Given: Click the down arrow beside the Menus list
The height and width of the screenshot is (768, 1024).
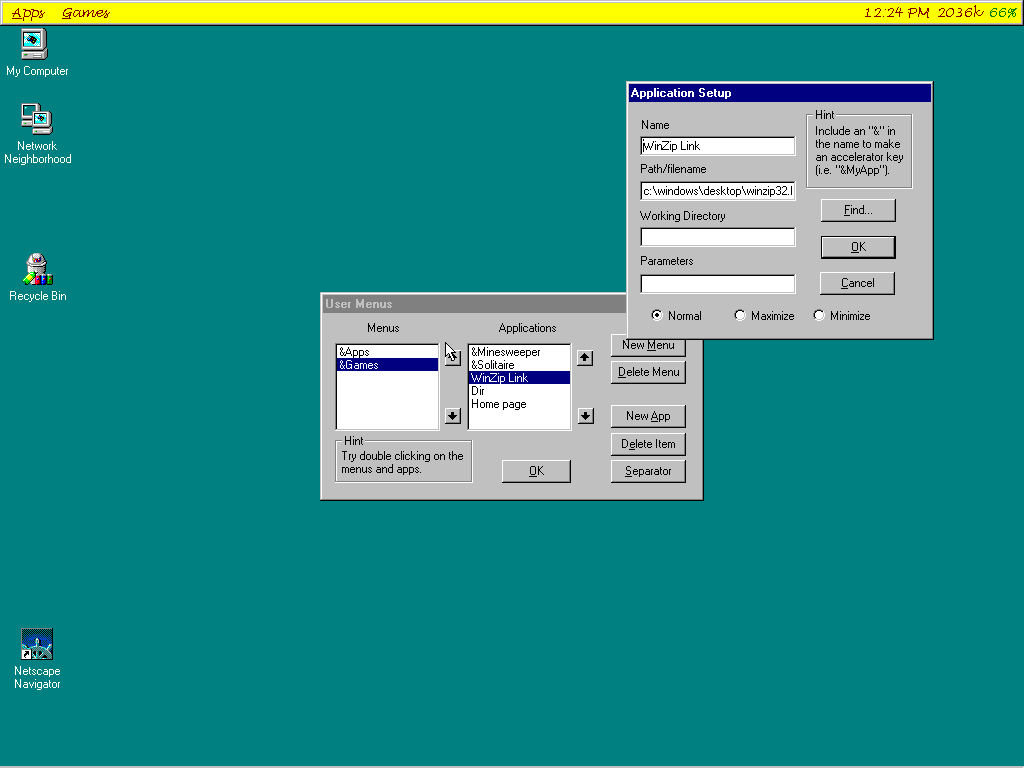Looking at the screenshot, I should pos(452,416).
